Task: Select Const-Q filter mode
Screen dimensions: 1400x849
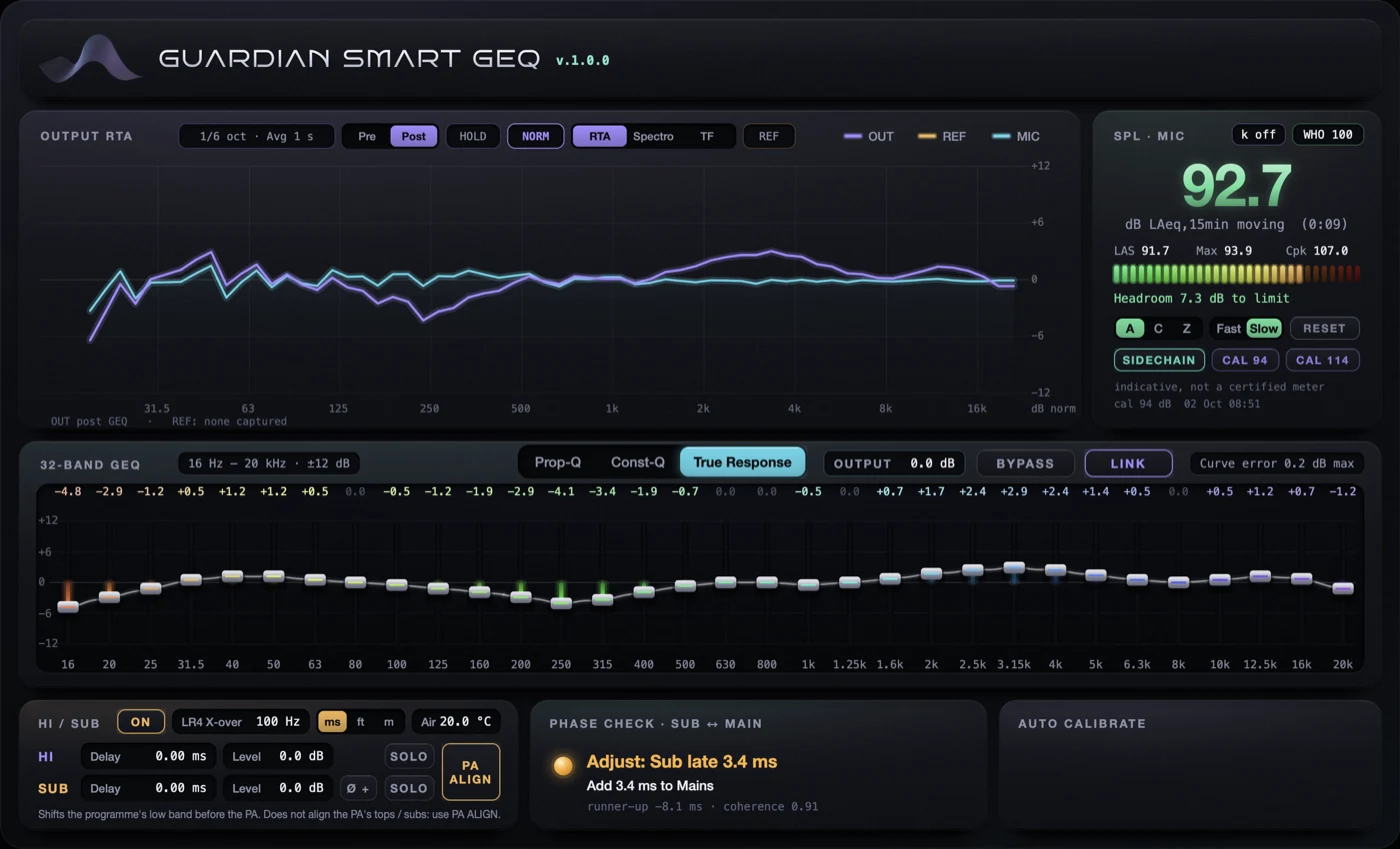Action: click(637, 462)
